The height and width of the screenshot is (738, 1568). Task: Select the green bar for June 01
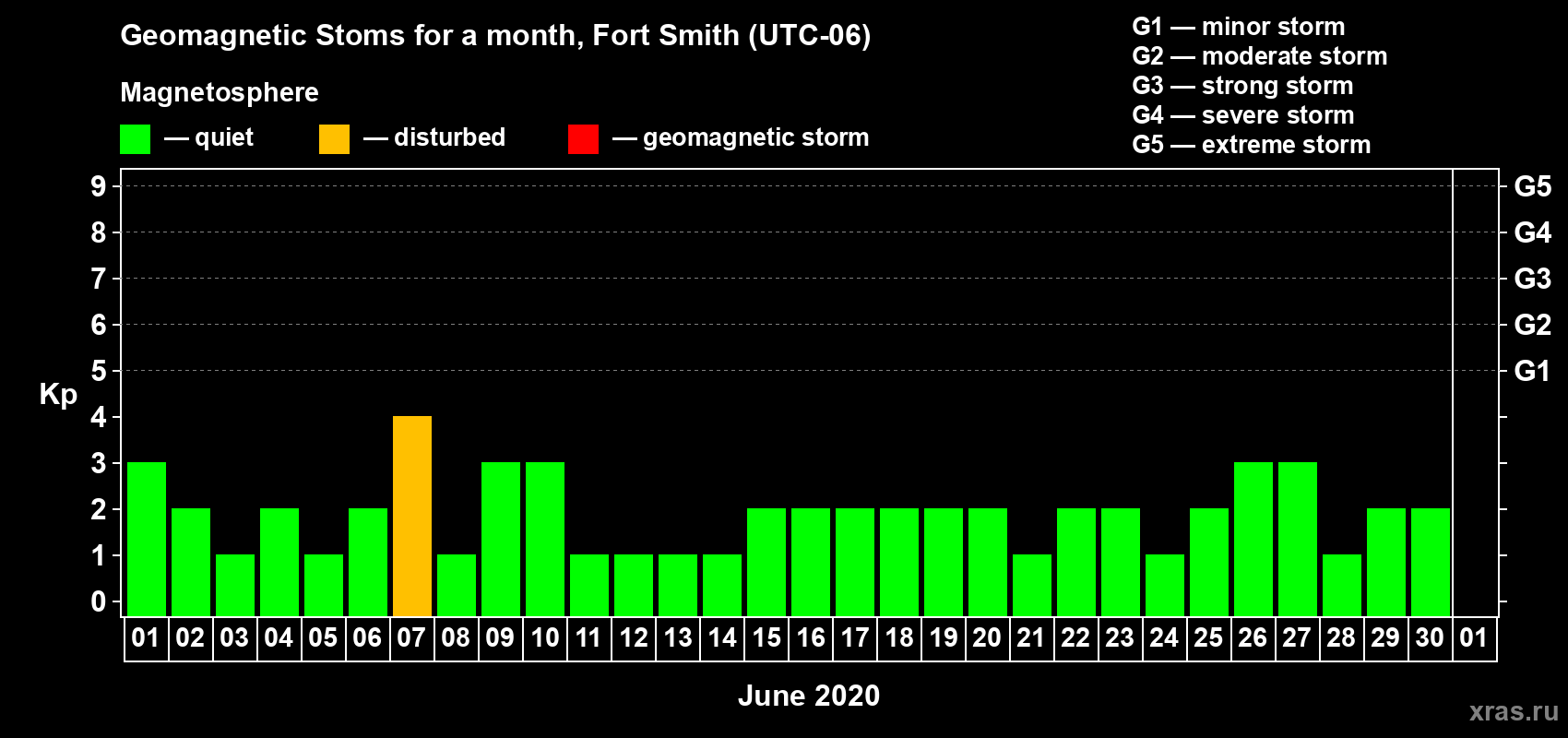click(147, 540)
